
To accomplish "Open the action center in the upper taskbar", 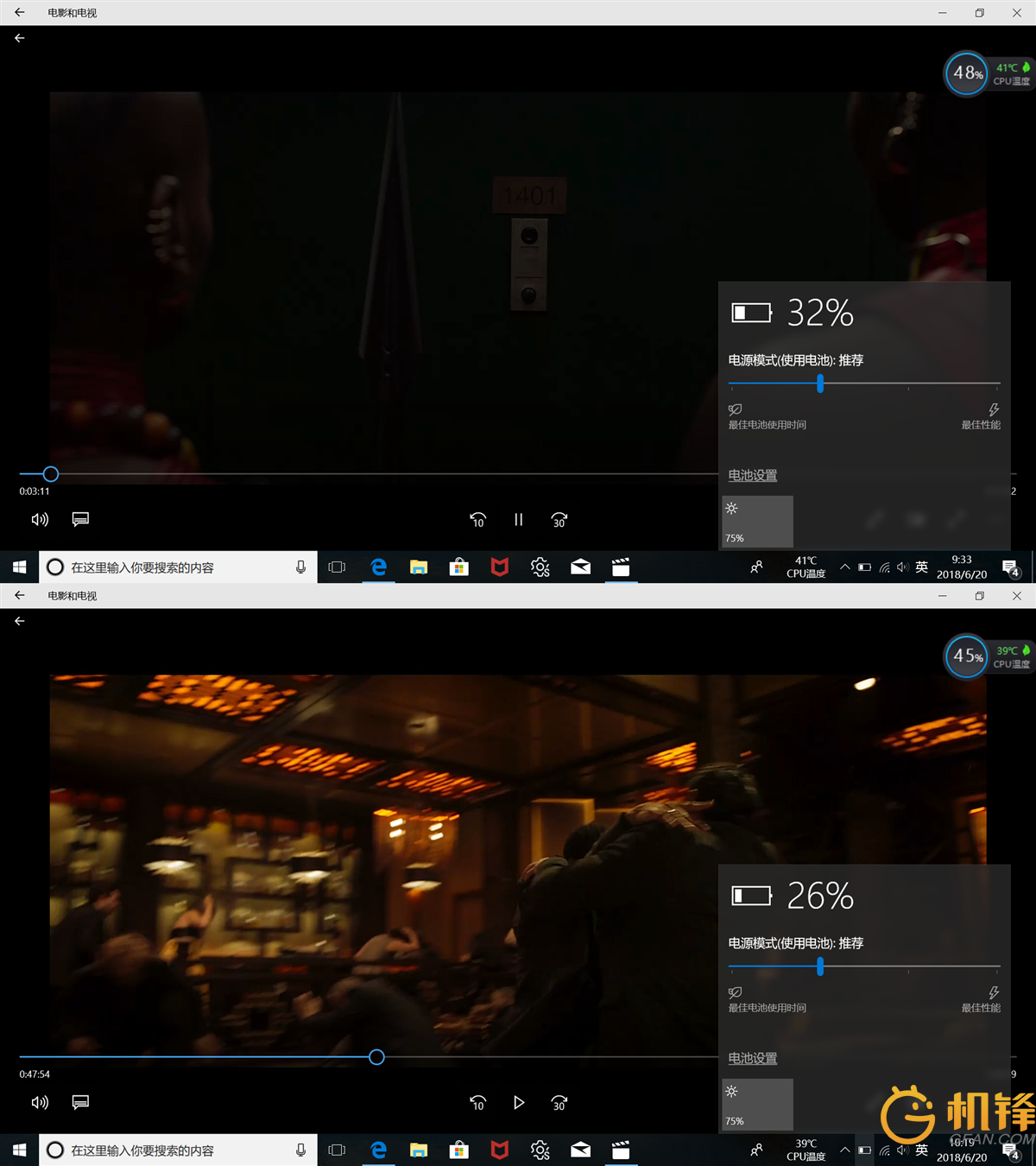I will pos(1010,567).
